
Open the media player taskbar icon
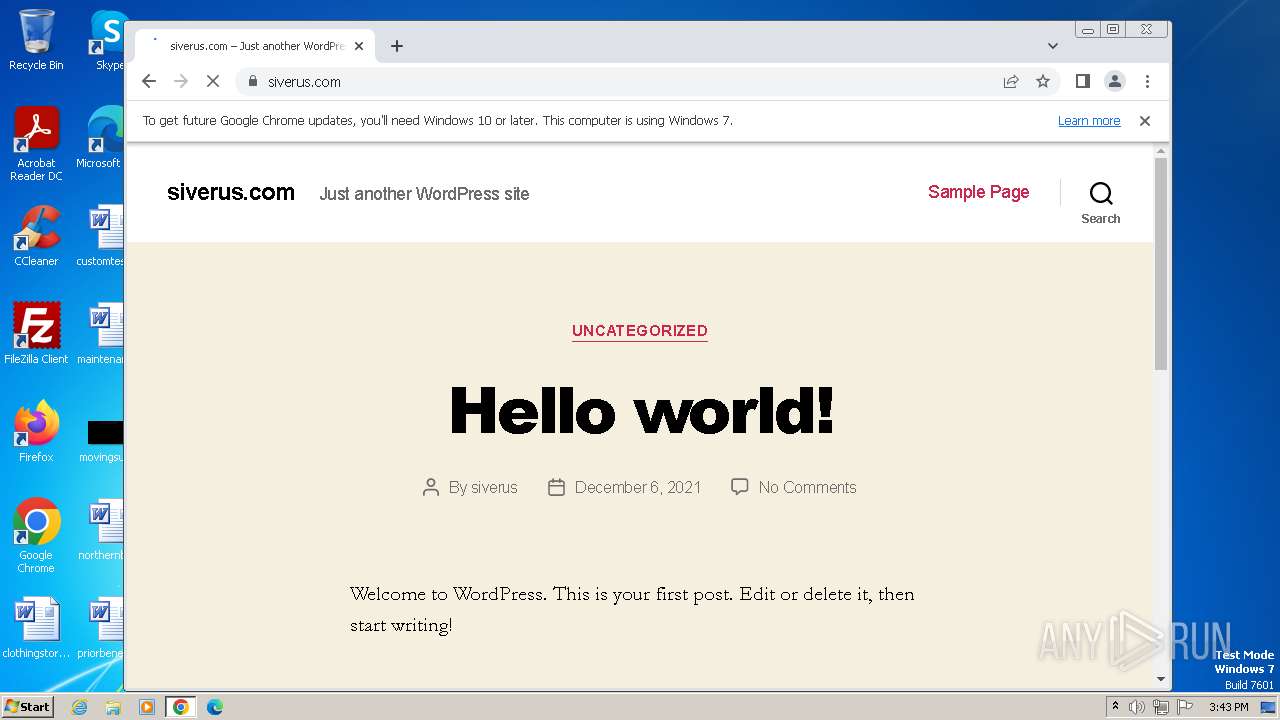[x=147, y=707]
